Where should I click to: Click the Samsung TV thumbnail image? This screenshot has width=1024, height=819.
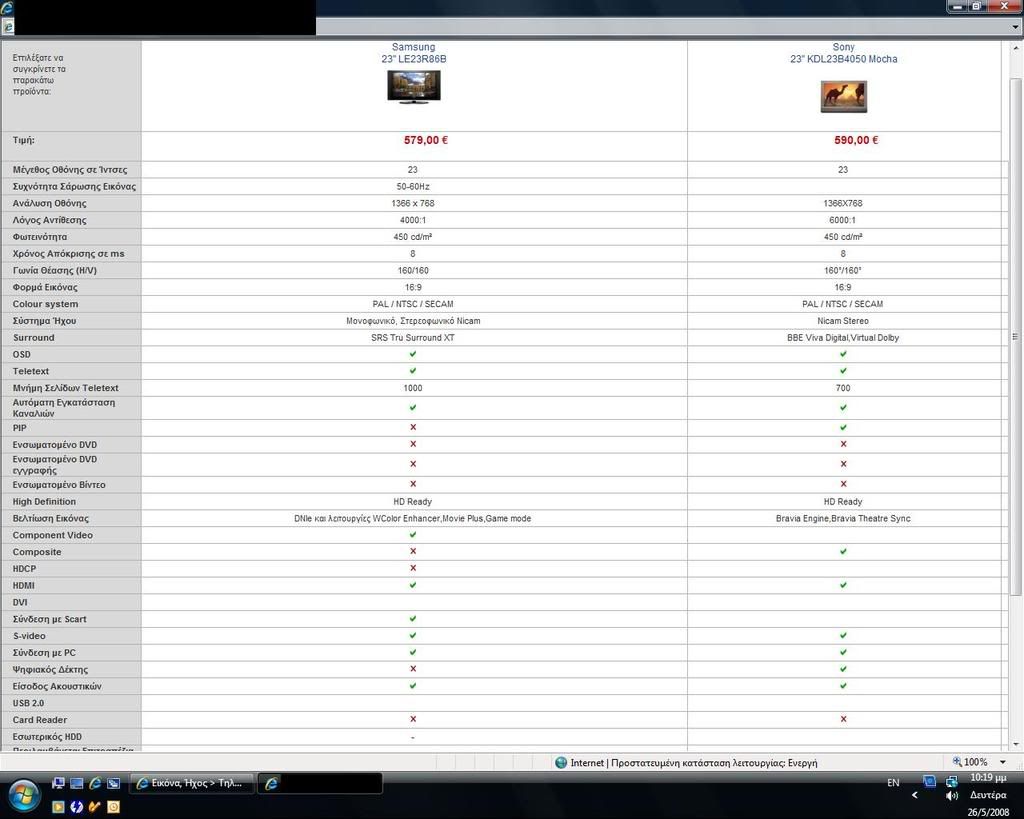[413, 88]
